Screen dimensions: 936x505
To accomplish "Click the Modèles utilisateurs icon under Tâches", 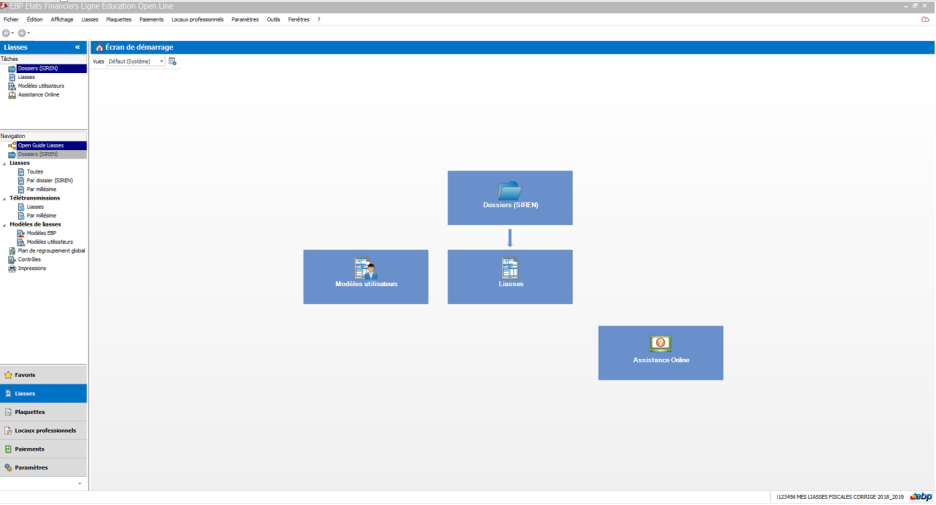I will (x=12, y=86).
